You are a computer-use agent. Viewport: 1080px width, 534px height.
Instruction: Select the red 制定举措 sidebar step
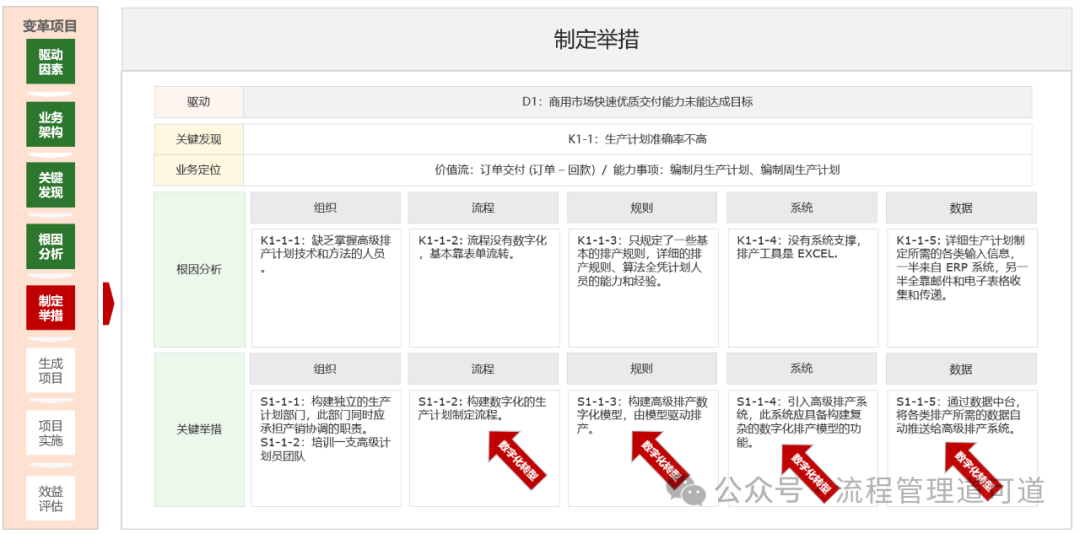click(x=51, y=308)
